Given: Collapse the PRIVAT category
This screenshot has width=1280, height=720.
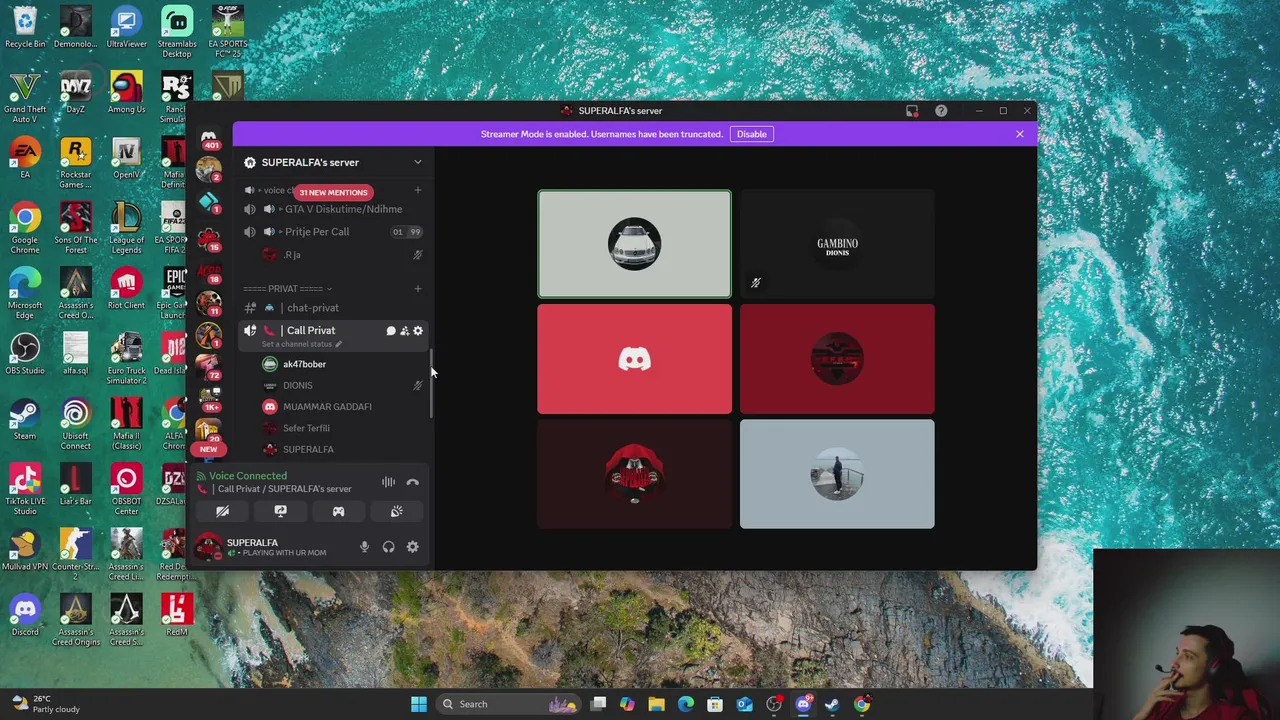Looking at the screenshot, I should 287,289.
